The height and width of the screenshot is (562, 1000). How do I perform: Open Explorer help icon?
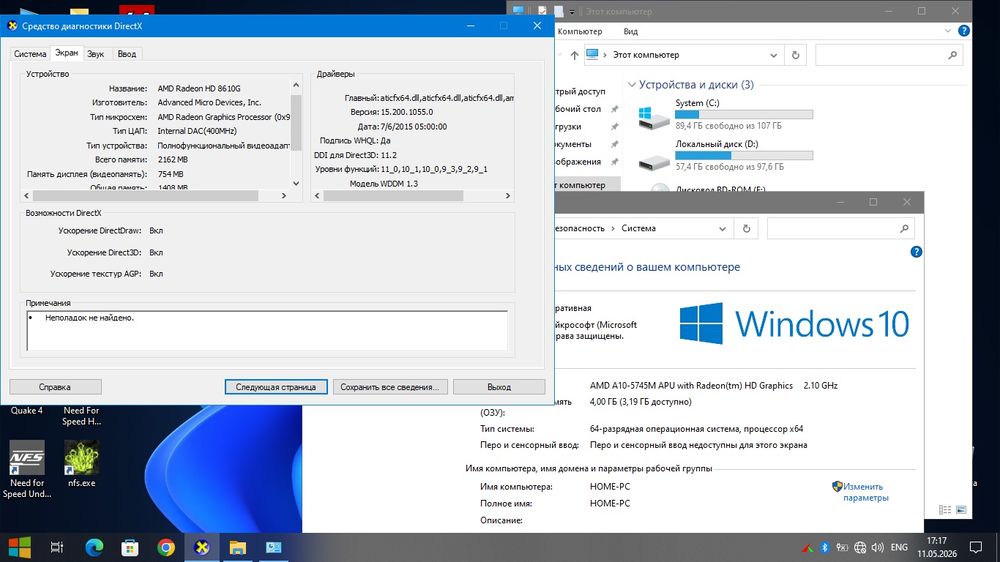point(964,31)
